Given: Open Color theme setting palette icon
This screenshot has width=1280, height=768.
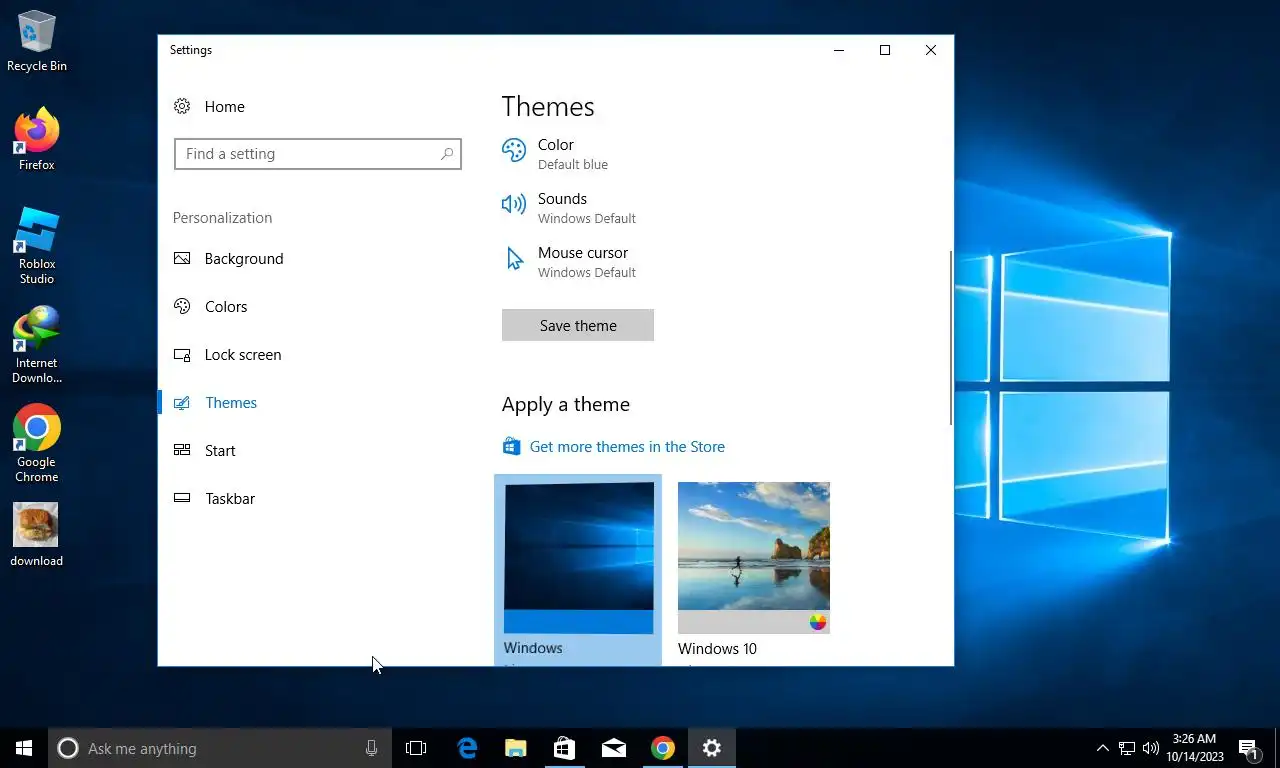Looking at the screenshot, I should pyautogui.click(x=514, y=150).
